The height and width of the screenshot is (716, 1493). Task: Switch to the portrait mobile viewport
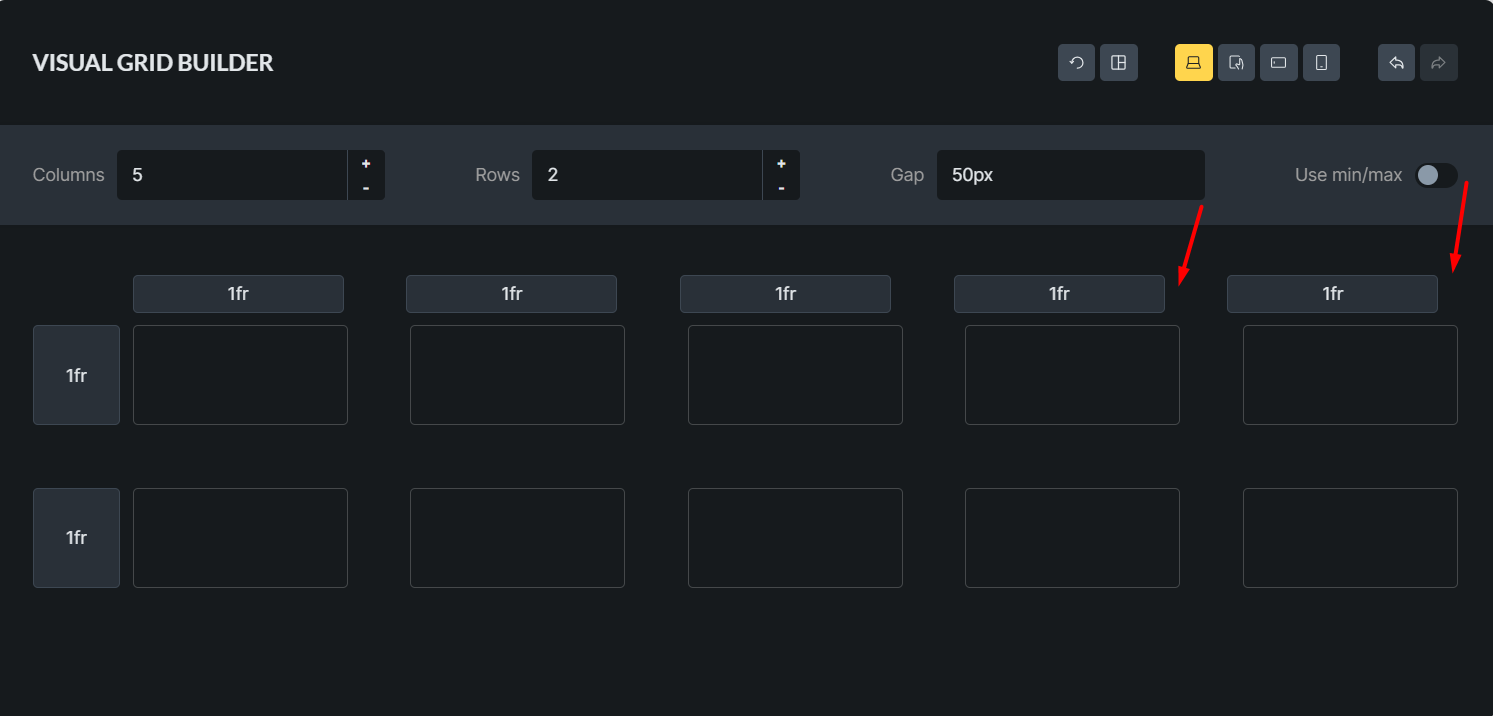1321,63
